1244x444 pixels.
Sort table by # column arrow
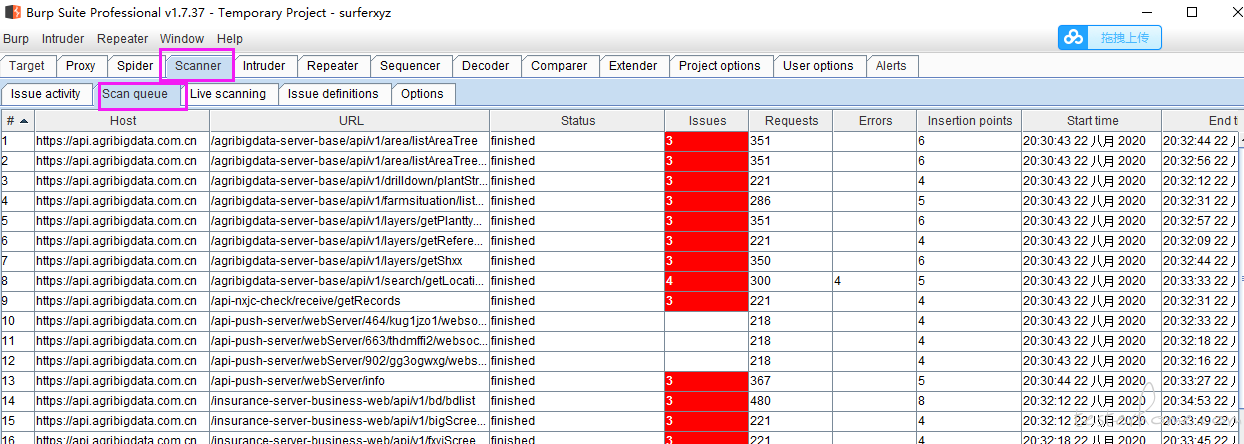coord(24,121)
